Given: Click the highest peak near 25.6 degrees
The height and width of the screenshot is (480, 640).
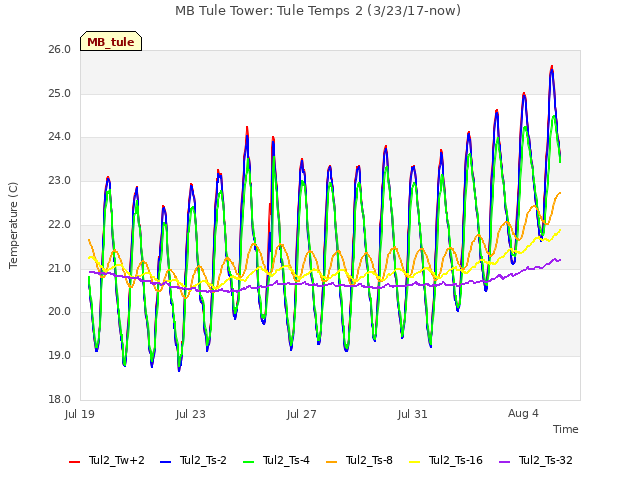Looking at the screenshot, I should click(x=552, y=67).
